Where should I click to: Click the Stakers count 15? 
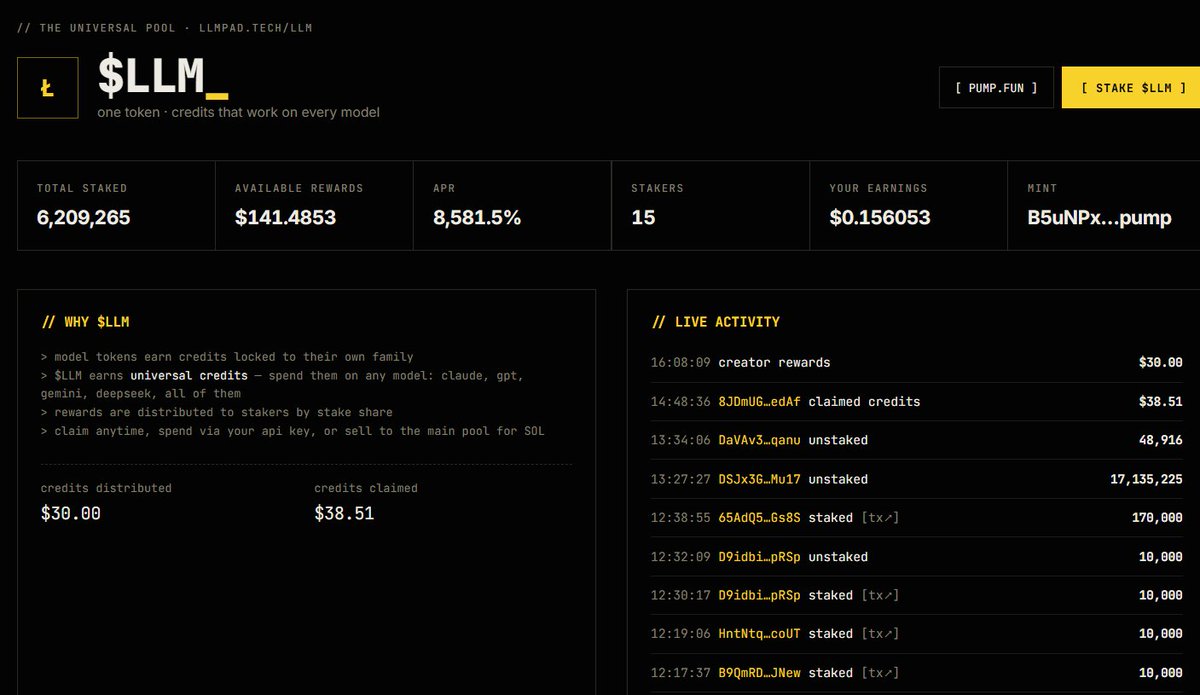pyautogui.click(x=643, y=217)
